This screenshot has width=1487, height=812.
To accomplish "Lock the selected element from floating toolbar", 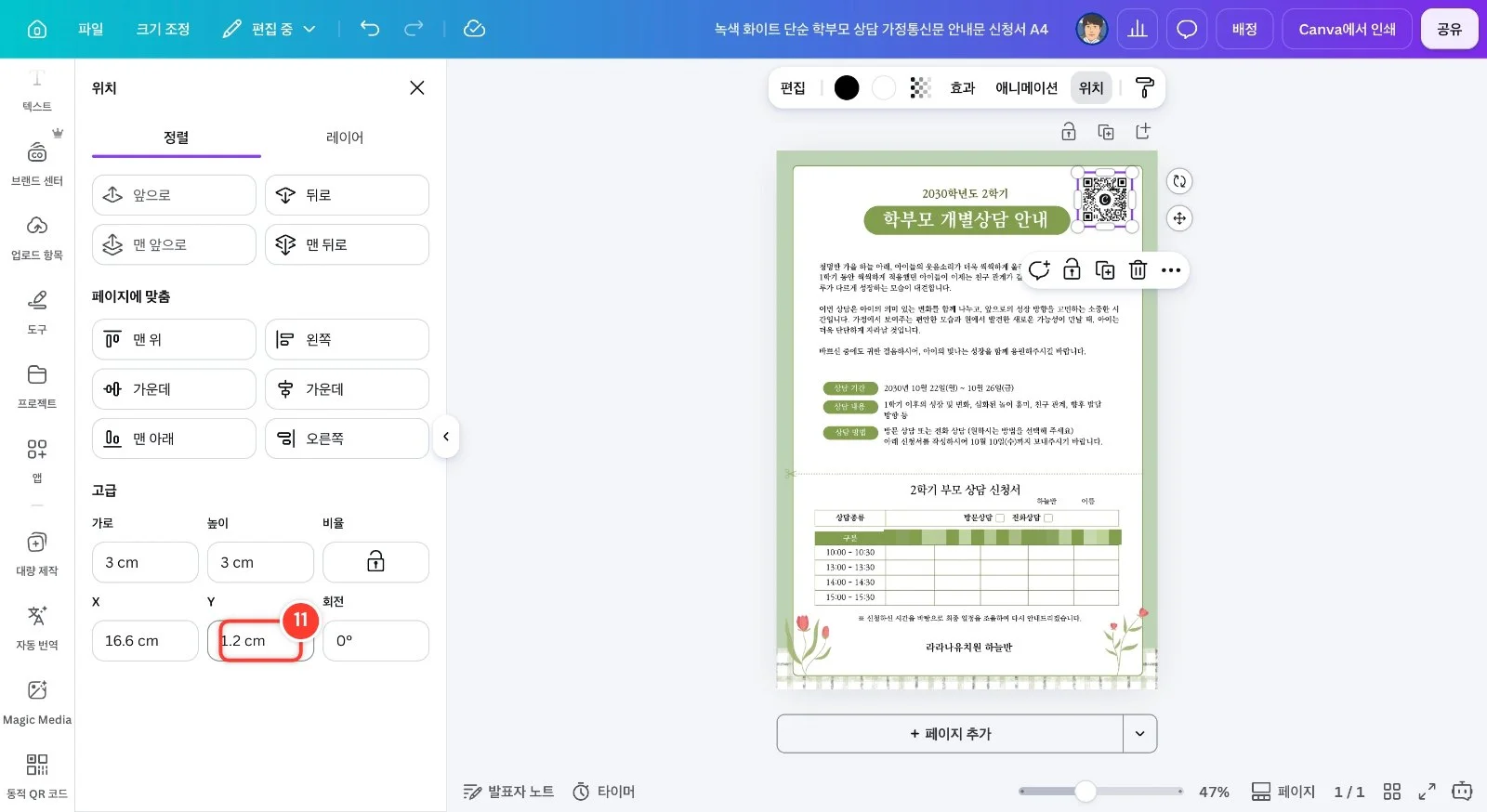I will 1072,269.
